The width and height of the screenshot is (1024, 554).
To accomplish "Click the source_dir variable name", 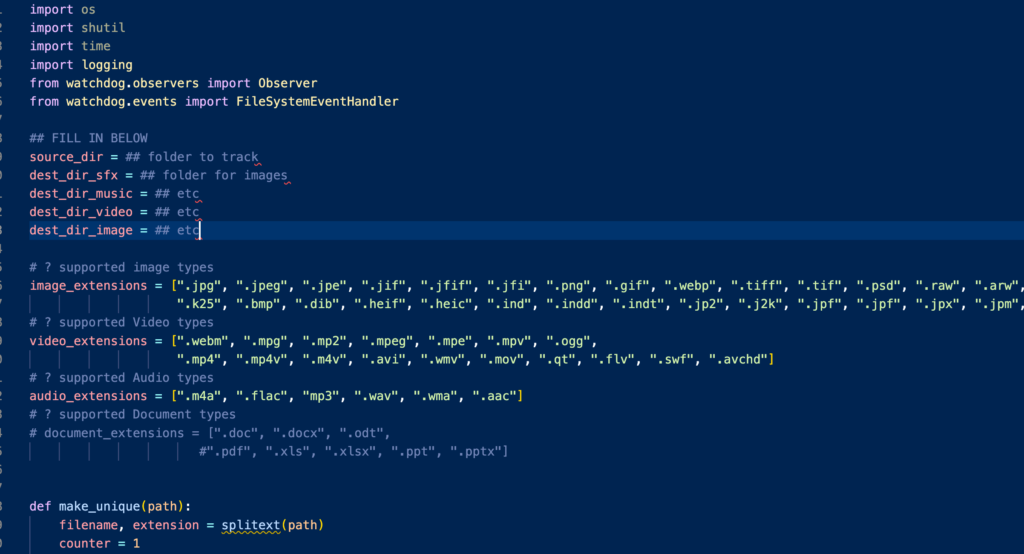I will (x=66, y=157).
